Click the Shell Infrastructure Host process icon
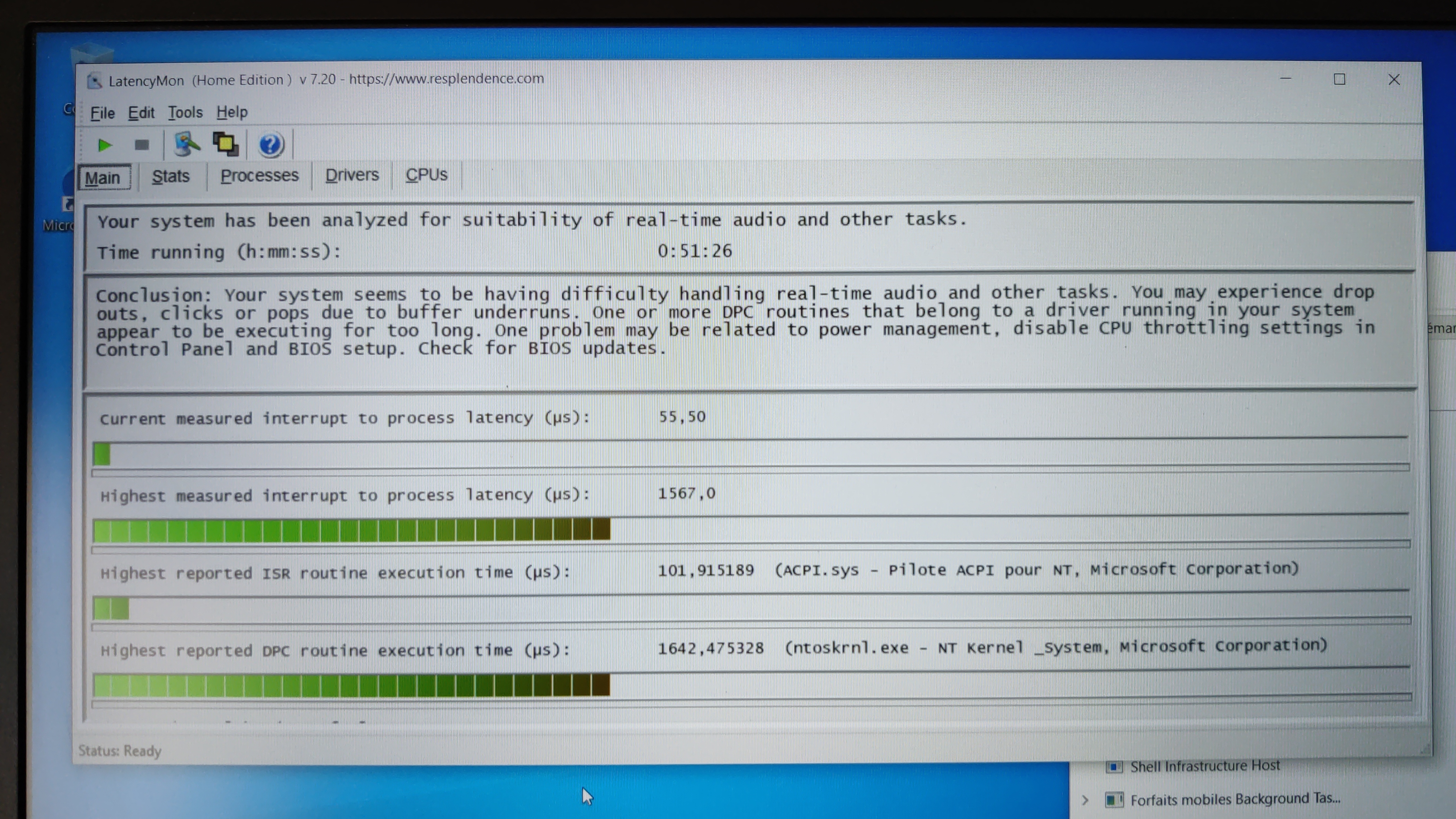 [1113, 766]
